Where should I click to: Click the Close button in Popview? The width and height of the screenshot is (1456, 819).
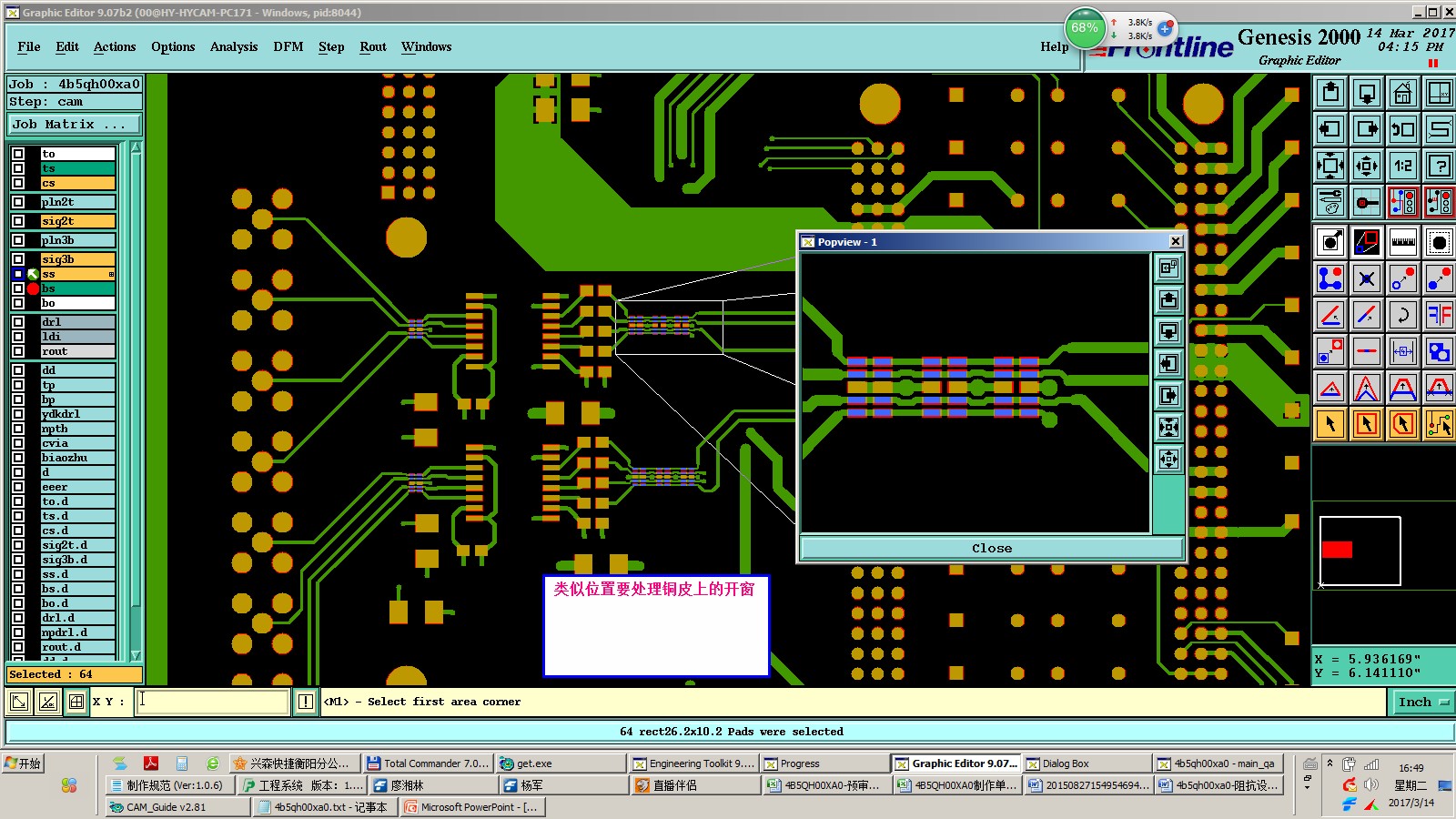[992, 548]
